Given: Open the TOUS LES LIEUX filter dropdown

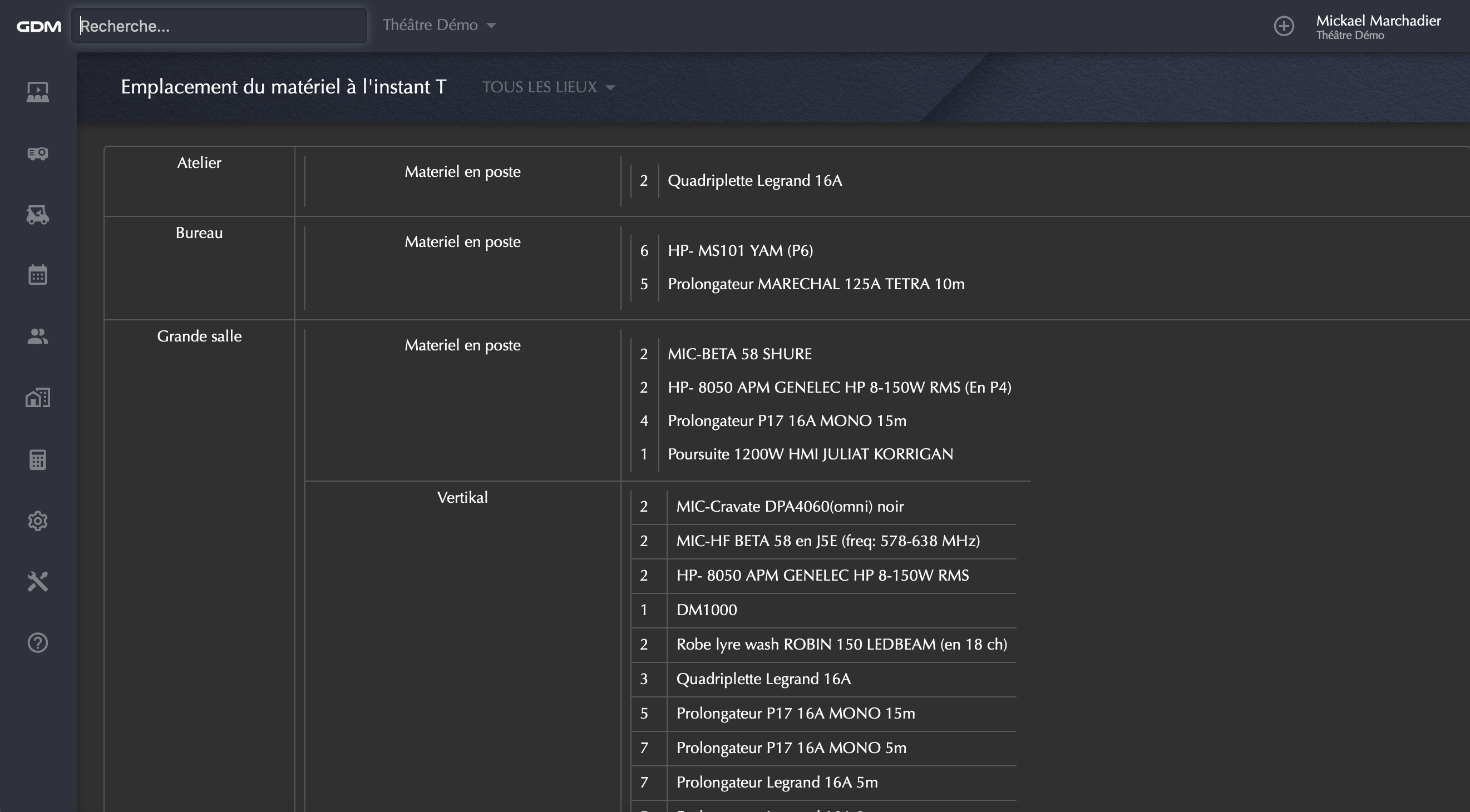Looking at the screenshot, I should (549, 87).
